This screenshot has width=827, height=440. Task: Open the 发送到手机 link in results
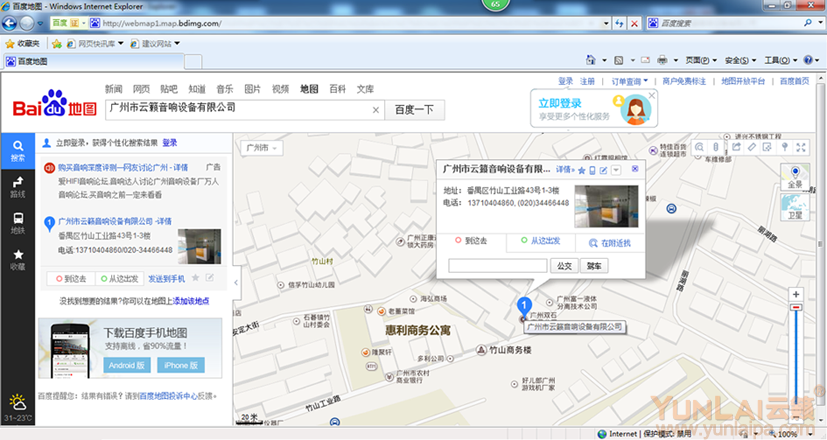[167, 279]
